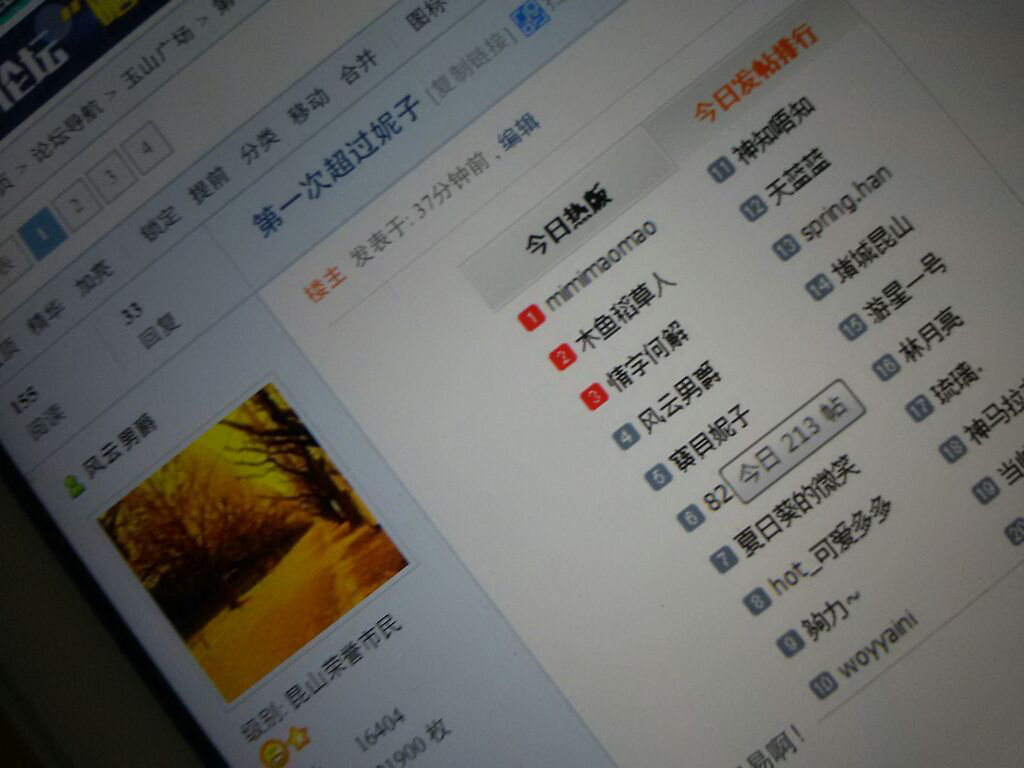This screenshot has width=1024, height=768.
Task: Click 复制链接 to copy thread link
Action: pos(470,68)
